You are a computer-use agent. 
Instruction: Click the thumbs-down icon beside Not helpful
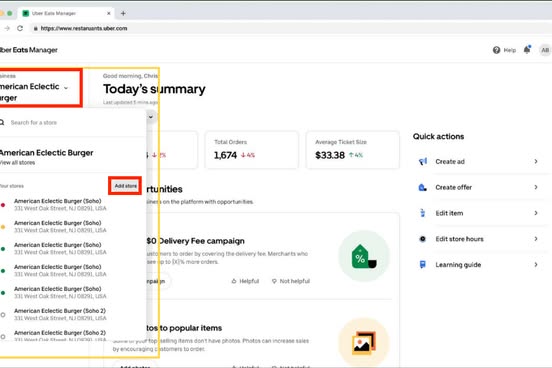point(274,281)
